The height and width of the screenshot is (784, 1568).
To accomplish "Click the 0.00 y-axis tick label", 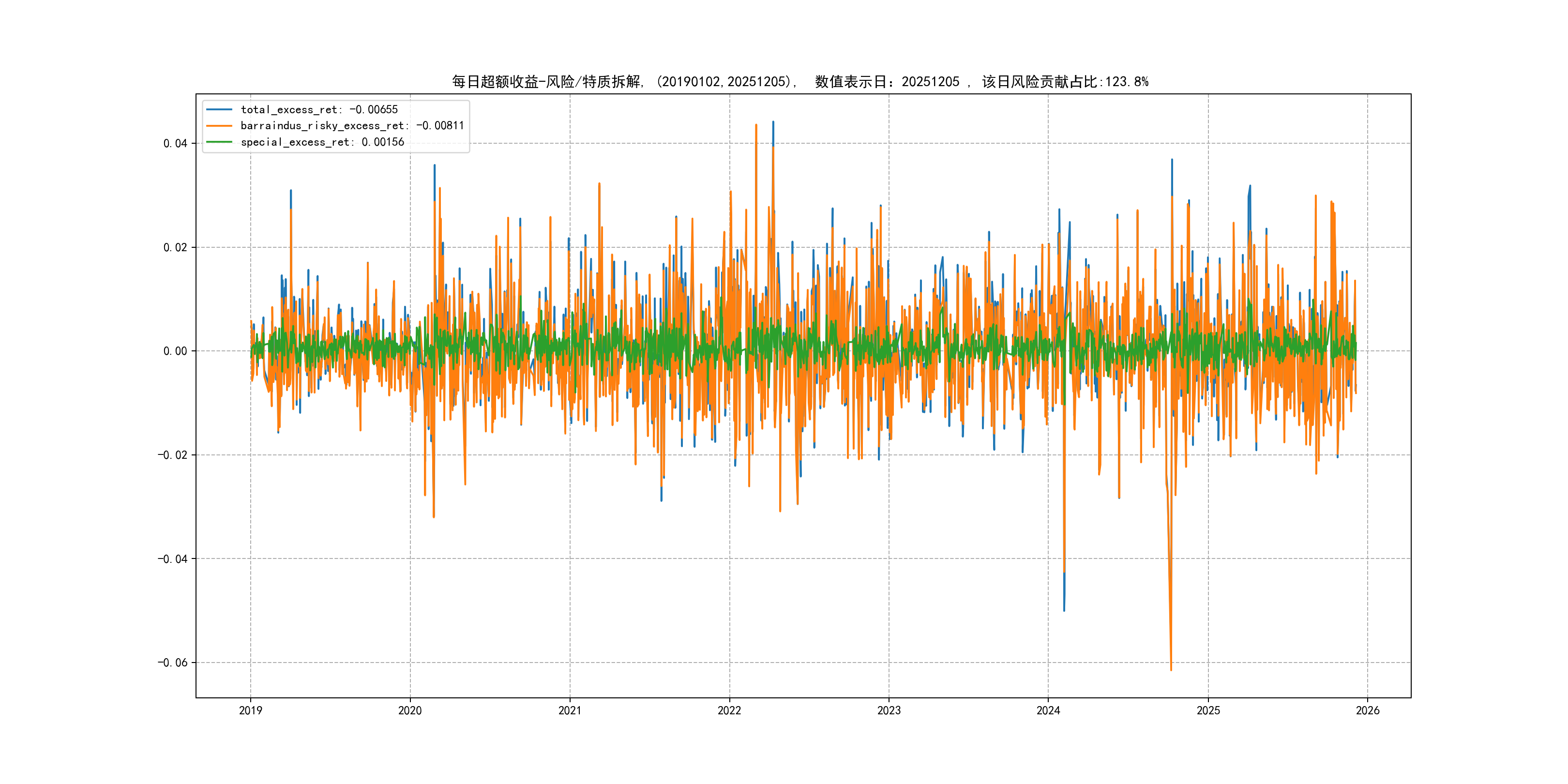I will [175, 351].
